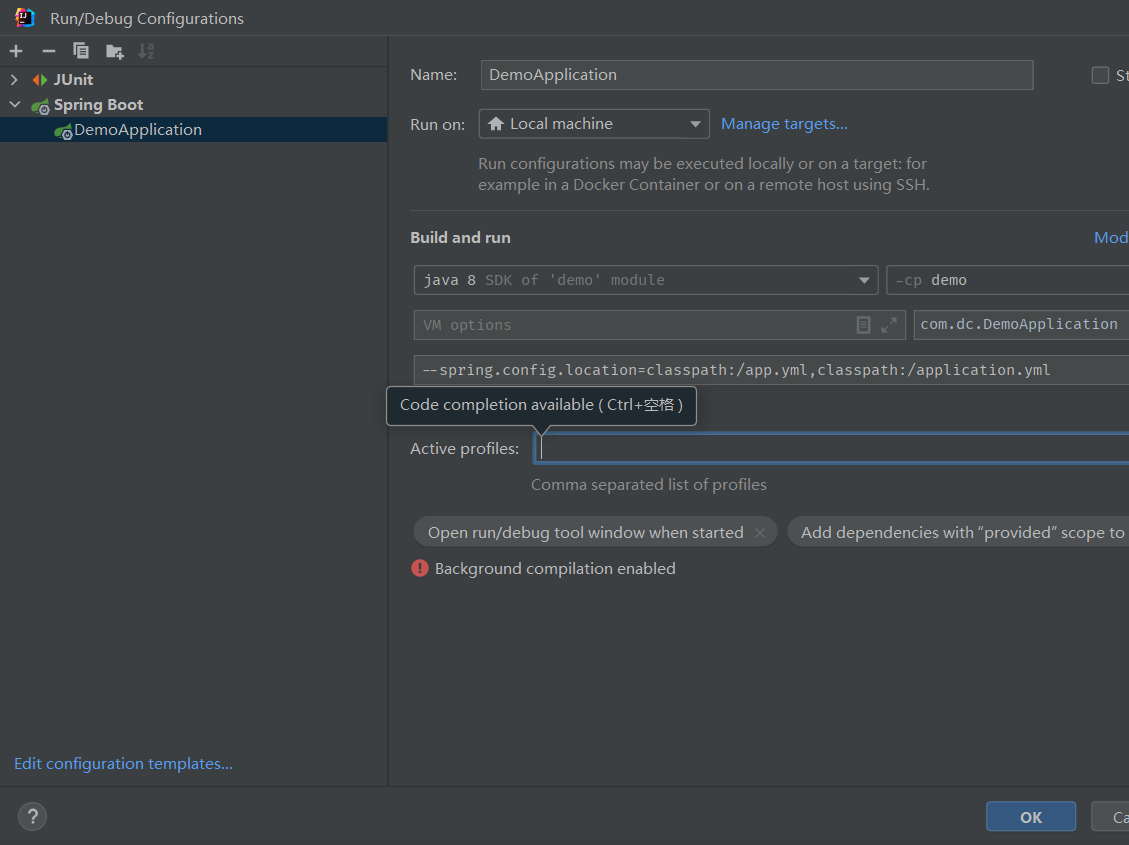Open the 'Run on' Local machine dropdown
The image size is (1129, 845).
(594, 124)
